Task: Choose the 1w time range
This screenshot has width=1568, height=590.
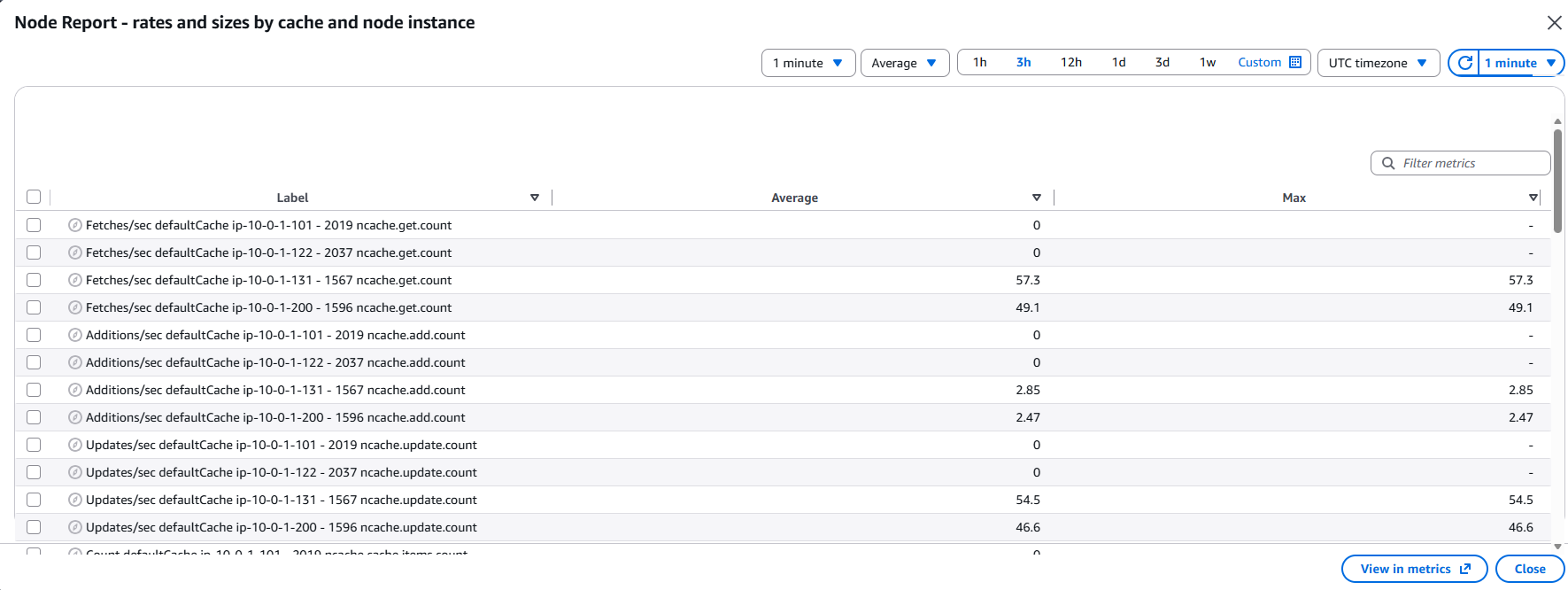Action: pos(1208,62)
